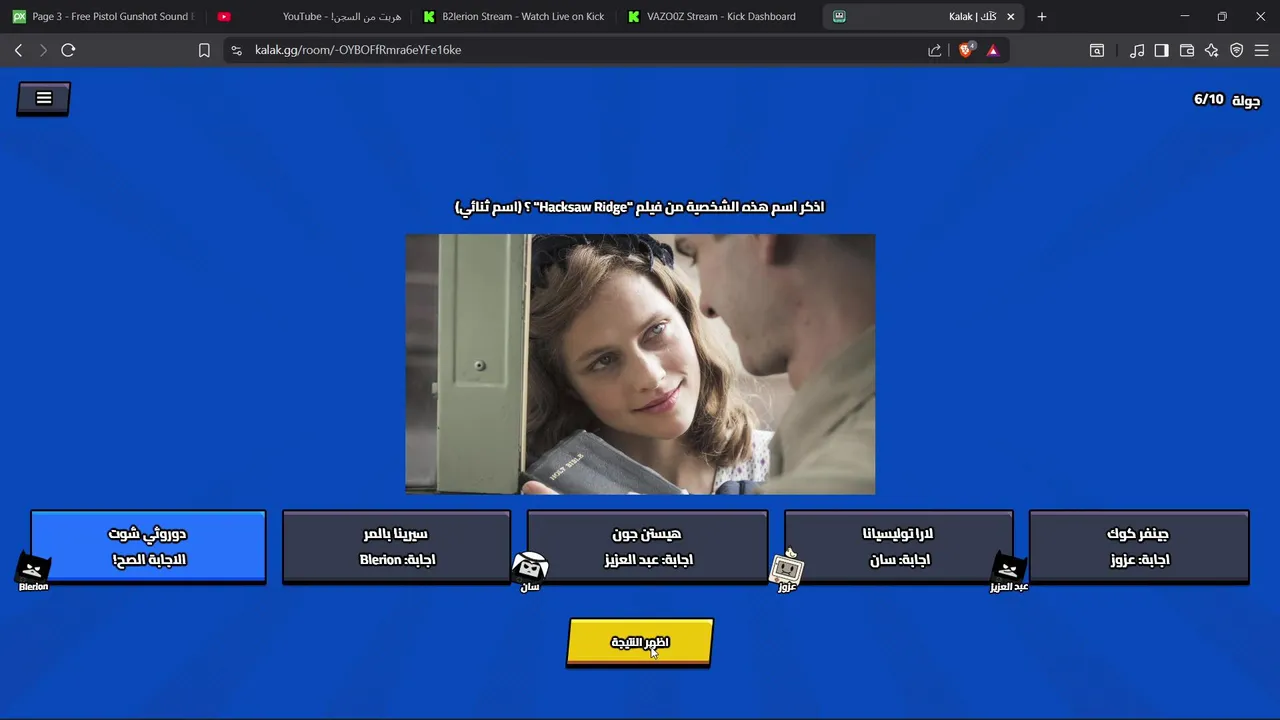This screenshot has width=1280, height=720.
Task: Select the answer card هيستن جون
Action: [647, 546]
